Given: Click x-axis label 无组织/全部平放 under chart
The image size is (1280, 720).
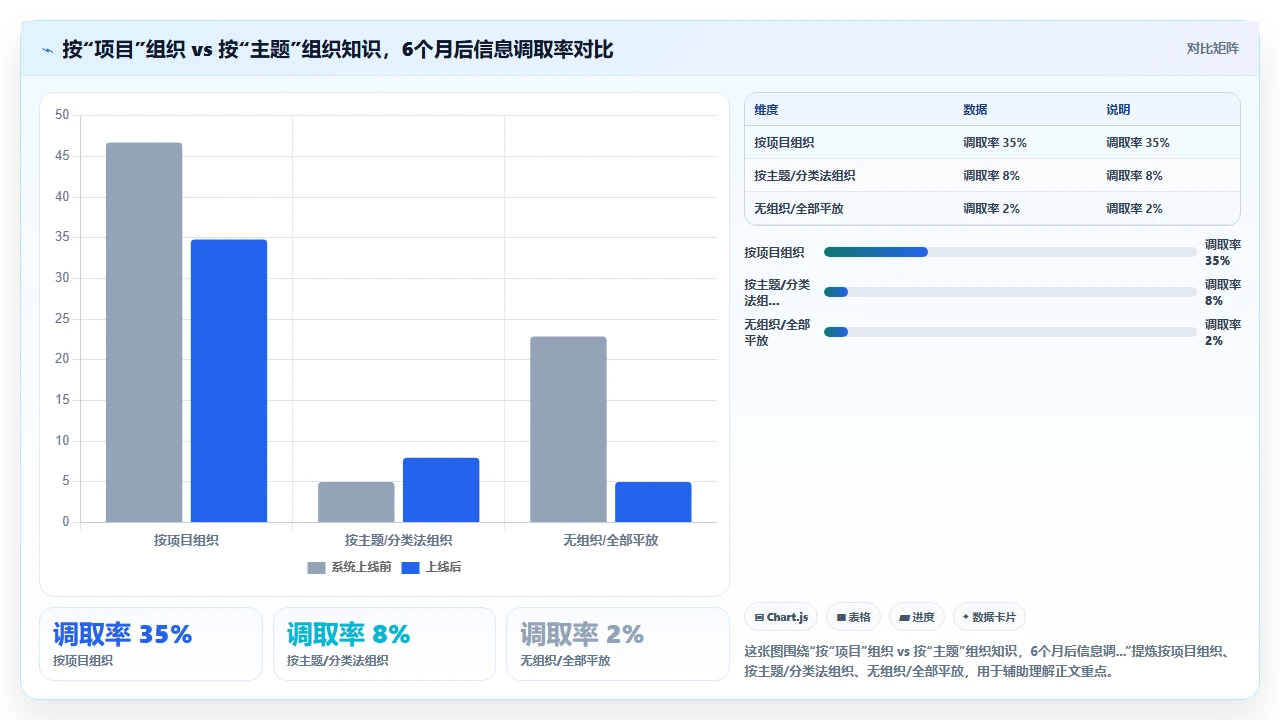Looking at the screenshot, I should click(x=610, y=540).
